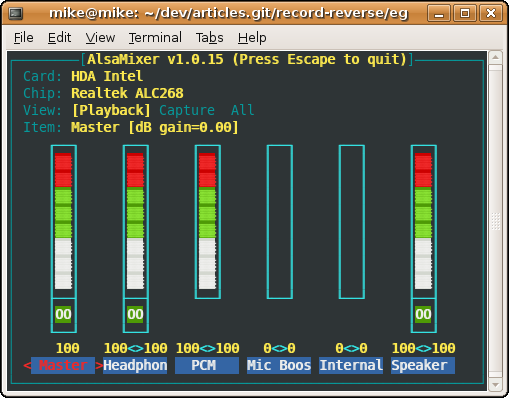Open the Terminal menu

155,38
